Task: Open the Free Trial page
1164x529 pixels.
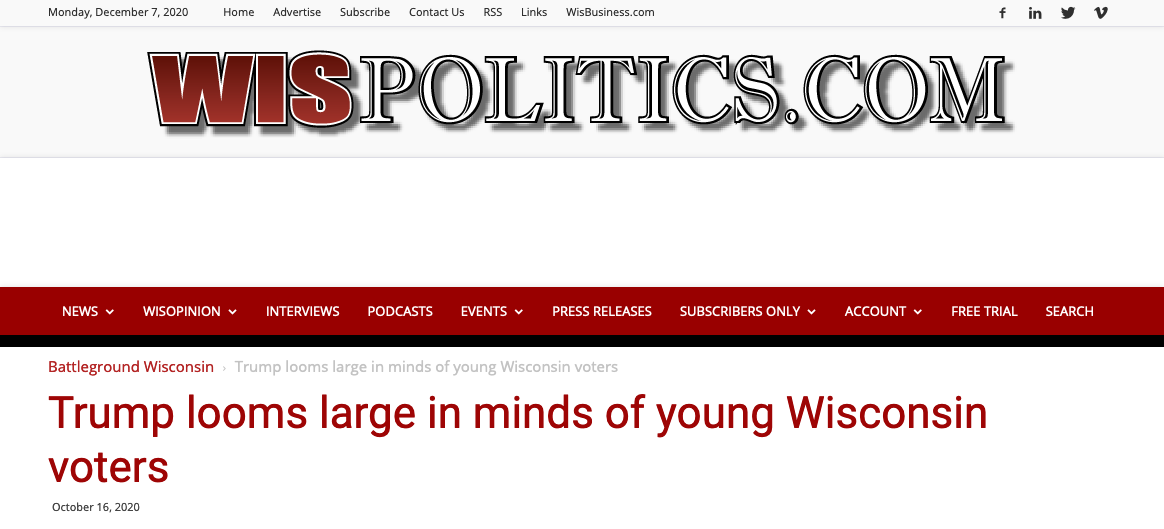Action: click(x=984, y=311)
